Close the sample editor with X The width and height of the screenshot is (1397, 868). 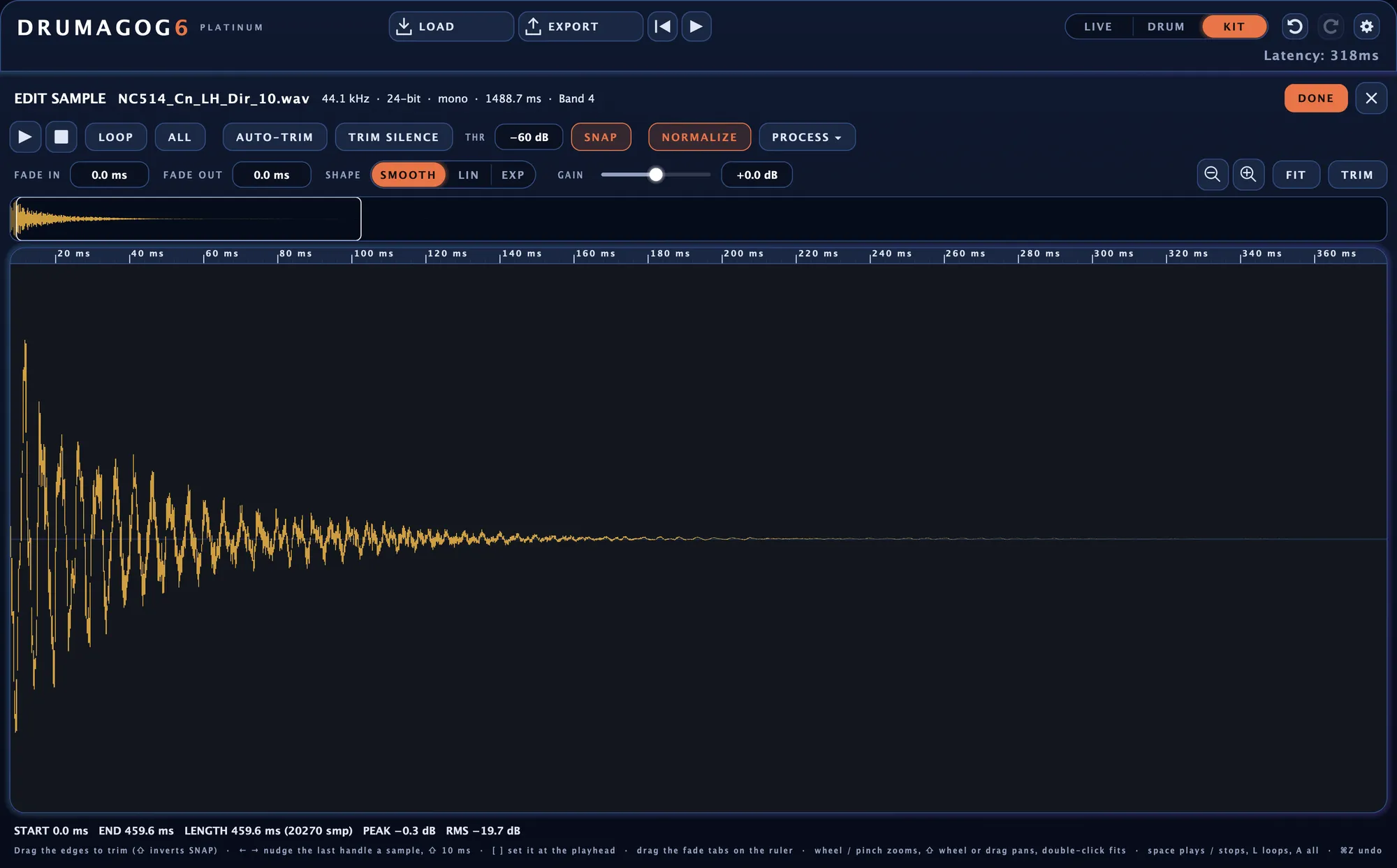coord(1371,98)
